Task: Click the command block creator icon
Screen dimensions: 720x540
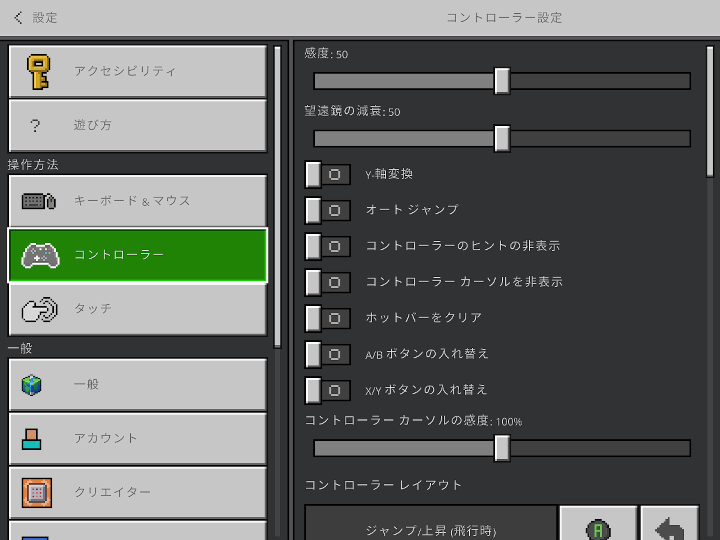Action: point(37,493)
